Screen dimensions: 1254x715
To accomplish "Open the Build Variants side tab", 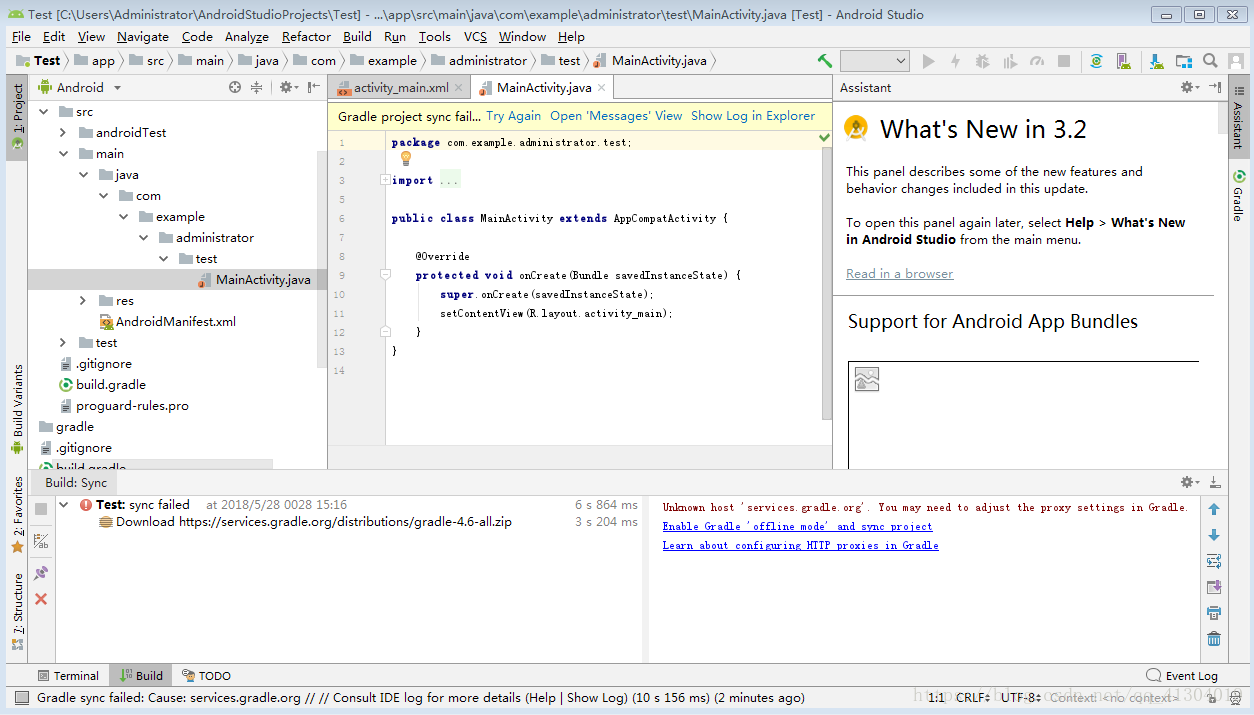I will [x=17, y=408].
